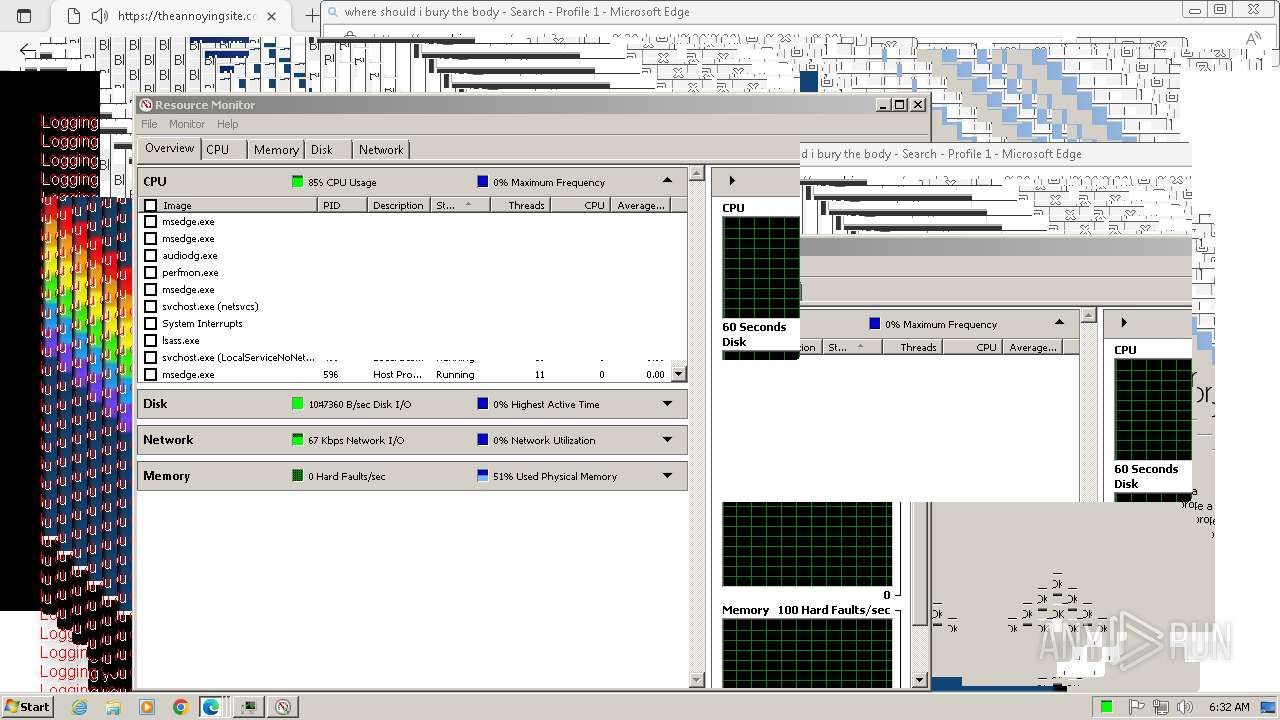Collapse the graphs pane arrow button

(x=732, y=181)
